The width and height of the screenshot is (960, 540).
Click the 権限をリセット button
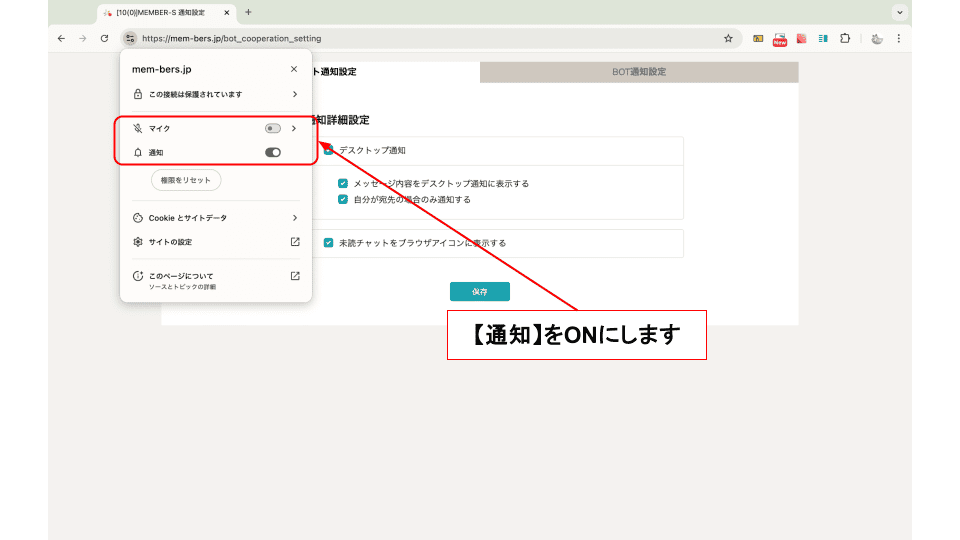(185, 180)
